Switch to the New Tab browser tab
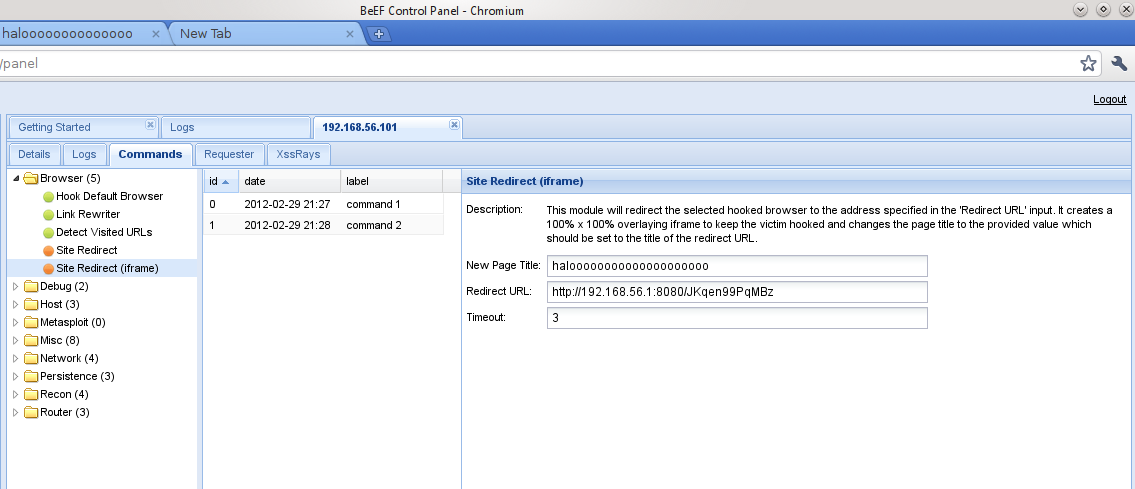Viewport: 1135px width, 489px height. [264, 34]
